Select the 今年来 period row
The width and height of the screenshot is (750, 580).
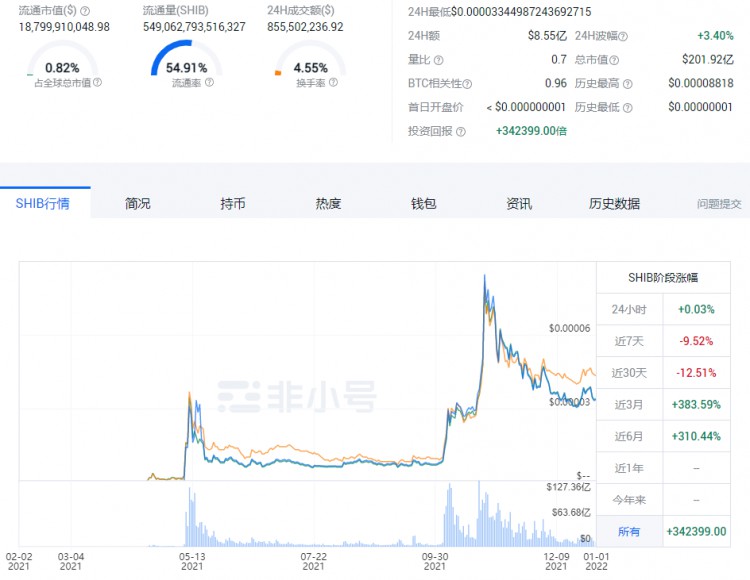pyautogui.click(x=663, y=500)
